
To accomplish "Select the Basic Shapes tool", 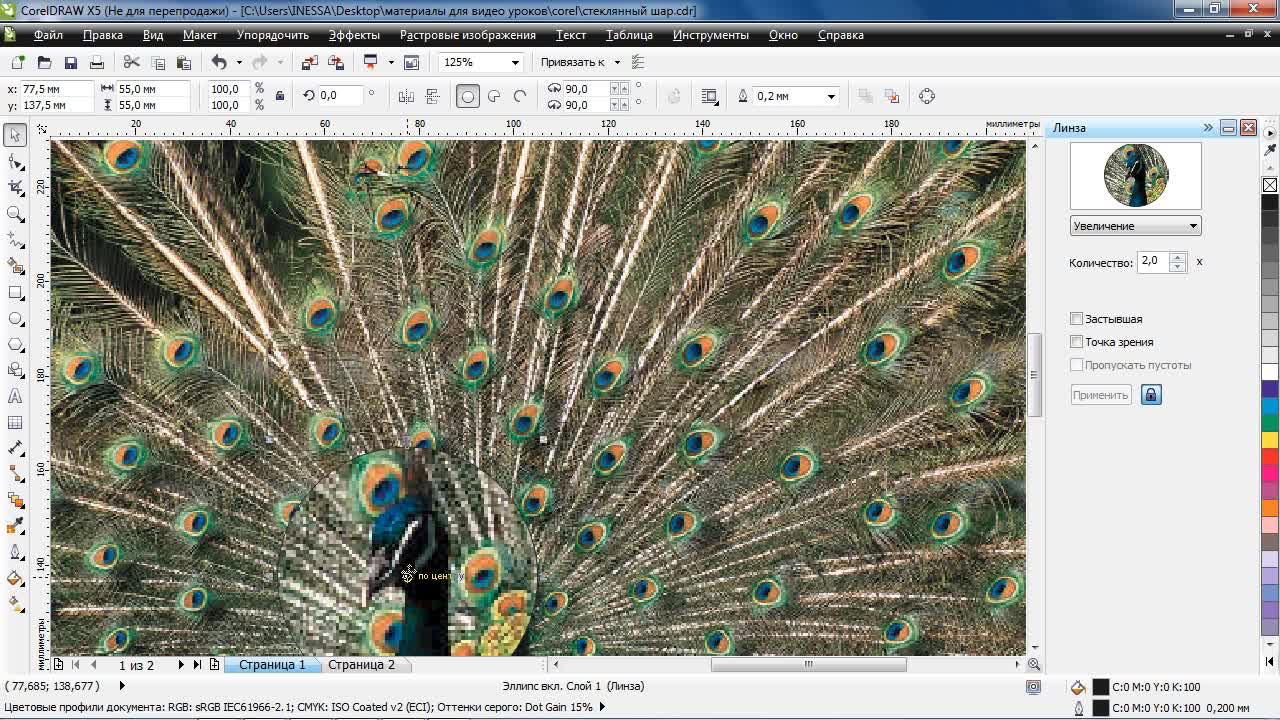I will pos(15,370).
